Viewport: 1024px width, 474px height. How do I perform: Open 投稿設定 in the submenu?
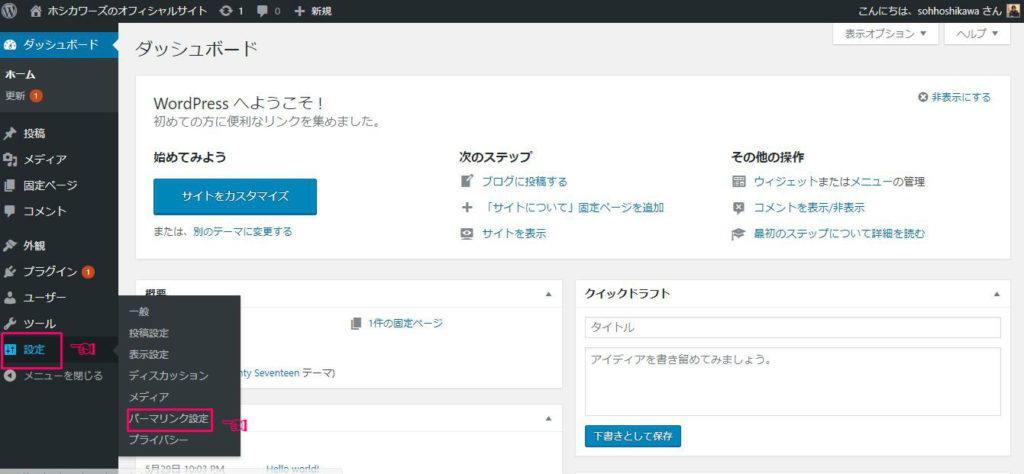[149, 333]
